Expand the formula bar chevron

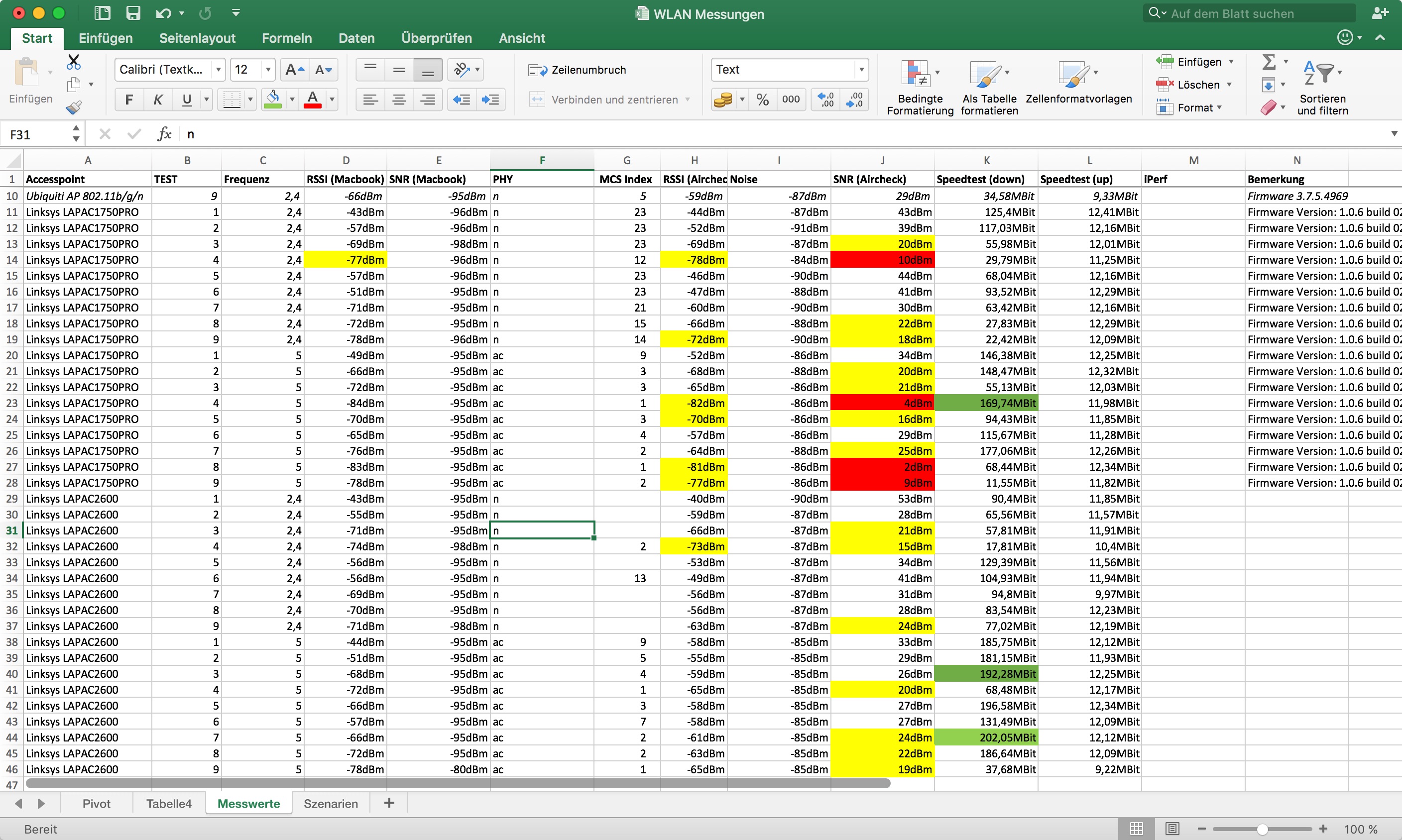coord(1393,133)
